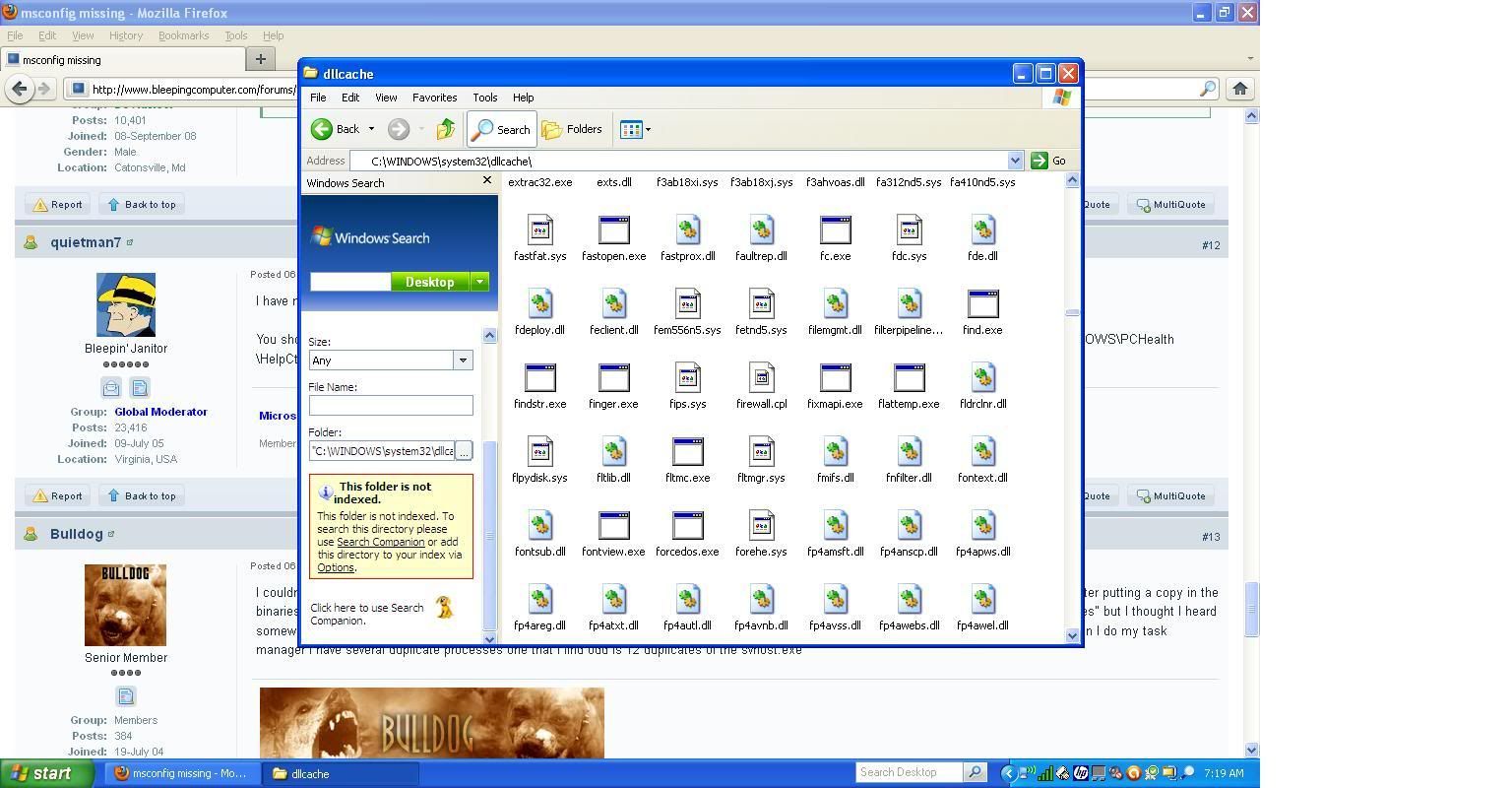Select fastprox.dll in the dllcache folder
1512x788 pixels.
[x=687, y=230]
